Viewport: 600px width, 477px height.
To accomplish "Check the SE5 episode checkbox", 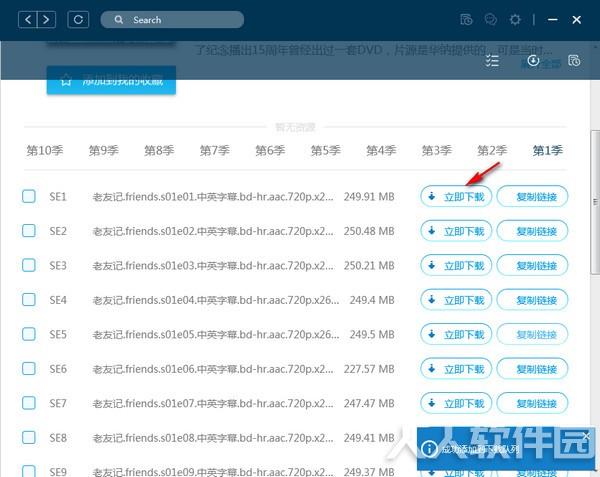I will point(29,334).
